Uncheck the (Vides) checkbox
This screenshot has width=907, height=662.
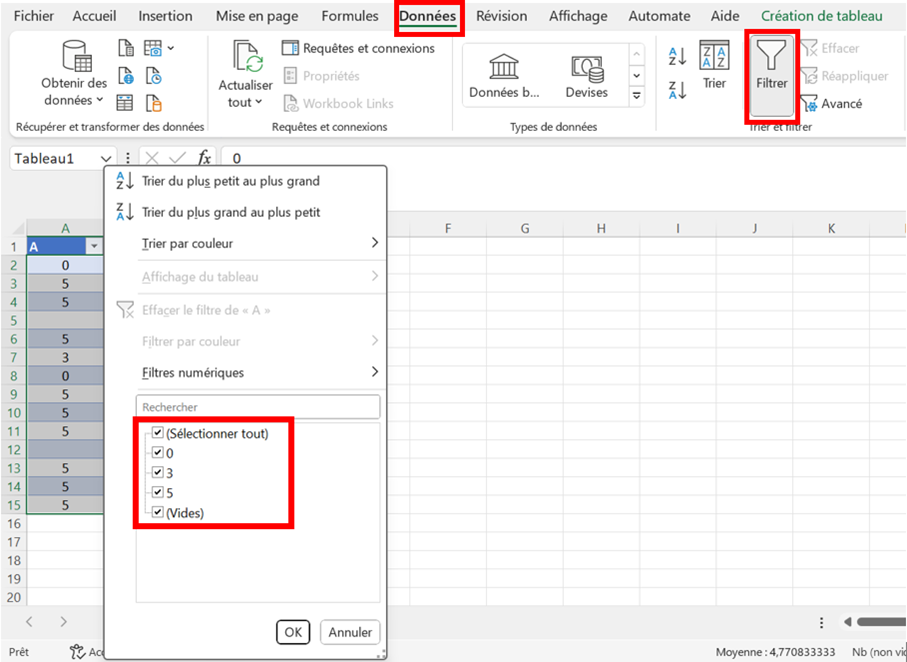tap(157, 512)
